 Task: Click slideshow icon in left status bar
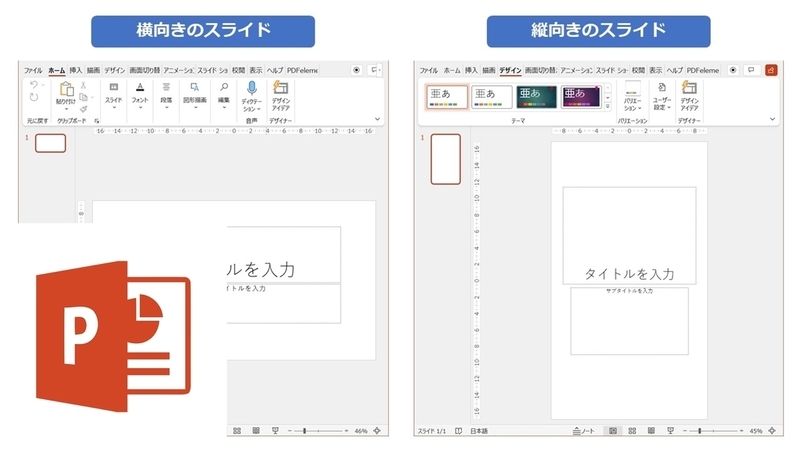275,431
